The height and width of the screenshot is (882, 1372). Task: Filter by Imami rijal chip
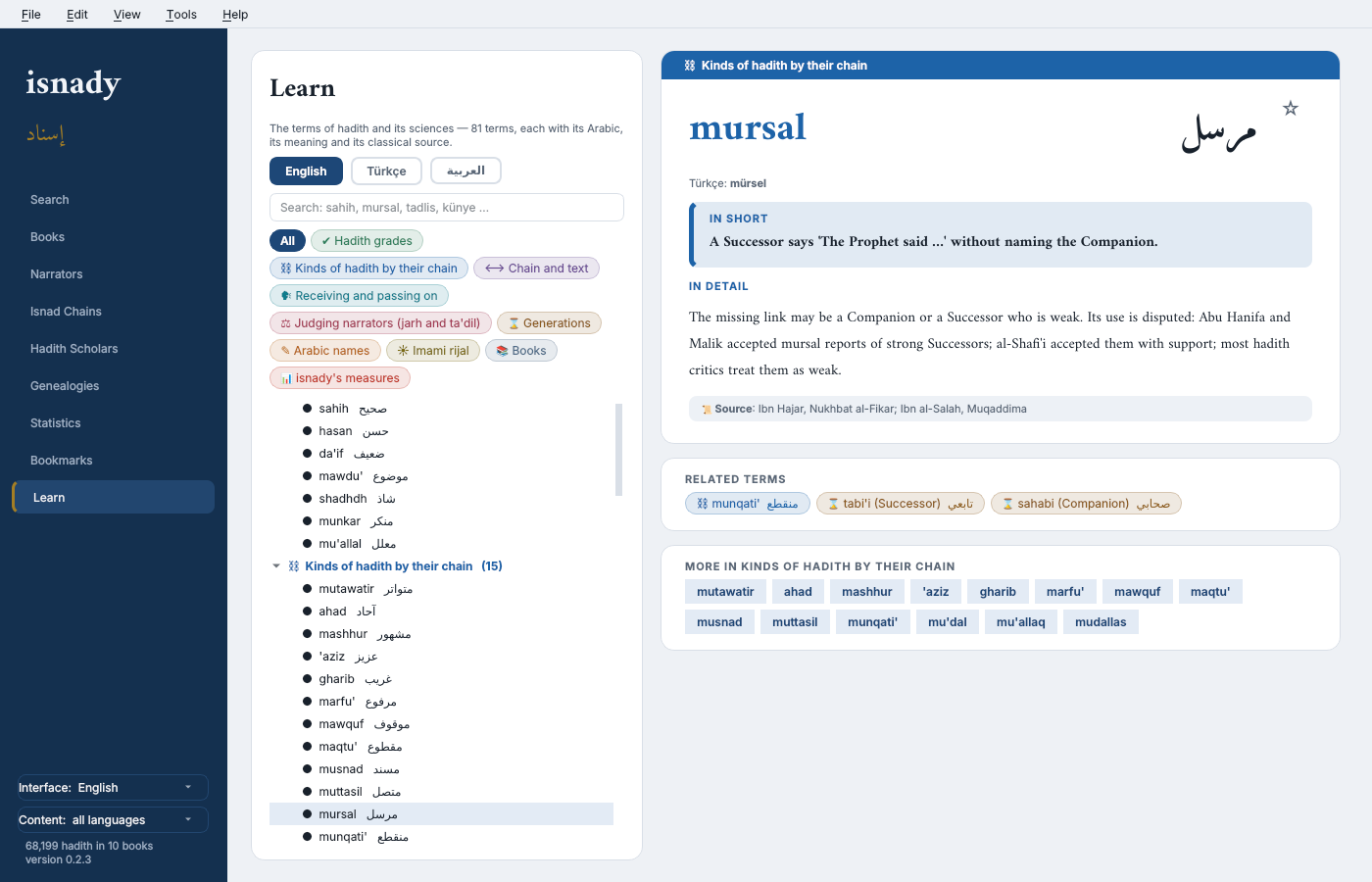coord(433,350)
